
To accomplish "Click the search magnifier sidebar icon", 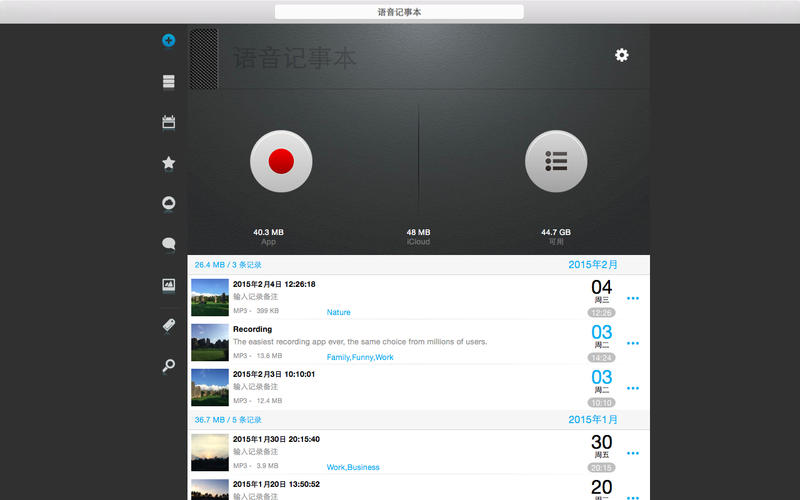I will pyautogui.click(x=168, y=365).
